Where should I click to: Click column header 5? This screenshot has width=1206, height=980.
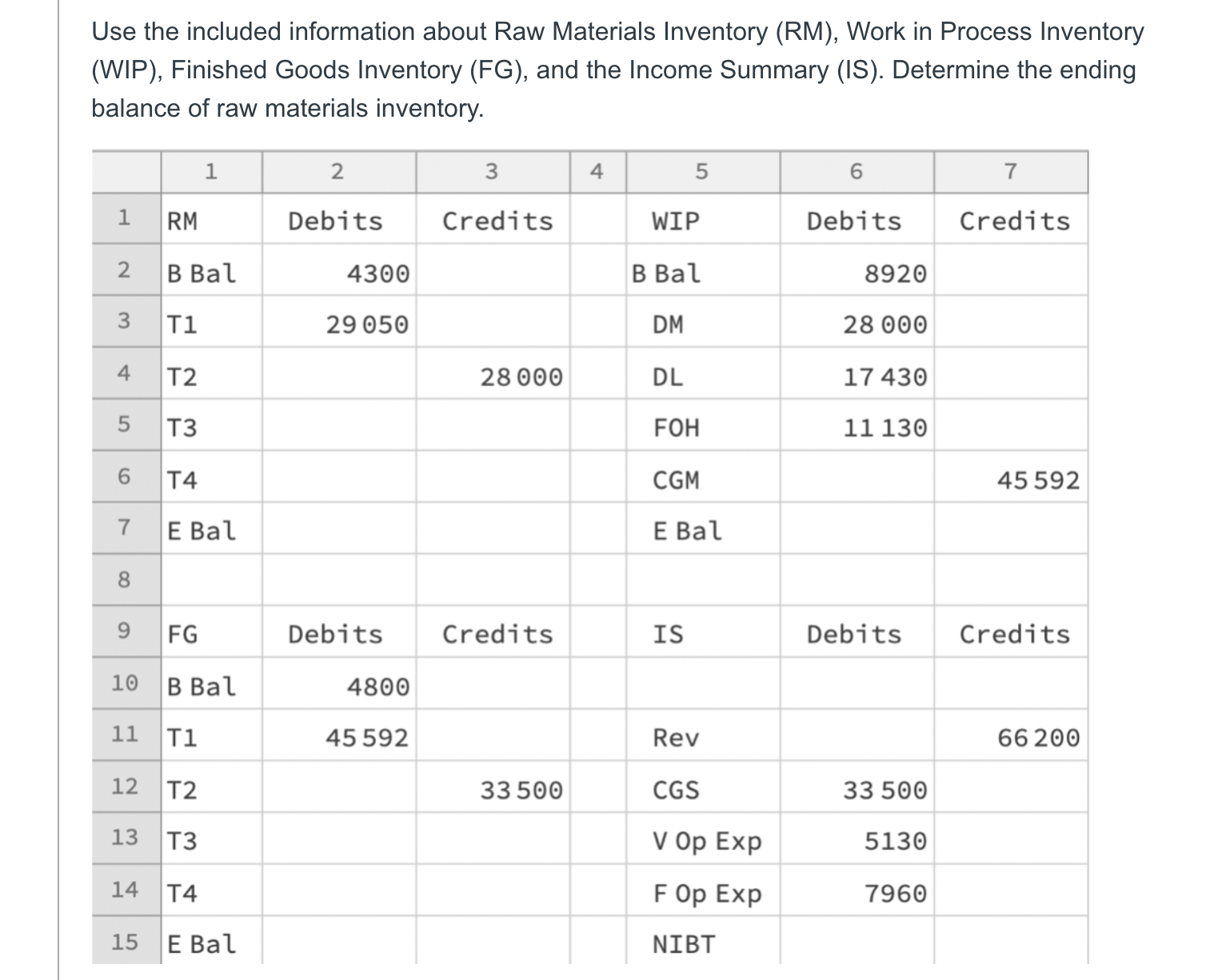tap(703, 171)
